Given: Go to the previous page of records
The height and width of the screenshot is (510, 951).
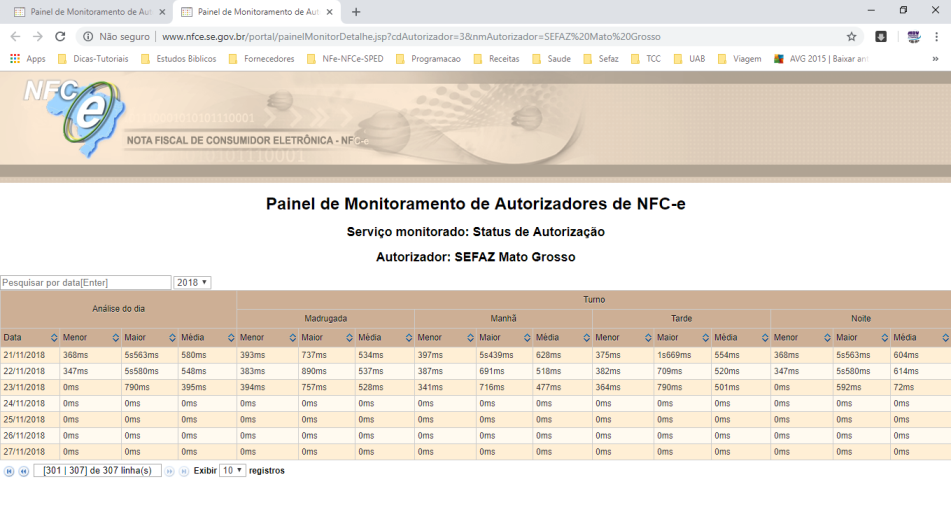Looking at the screenshot, I should 24,471.
